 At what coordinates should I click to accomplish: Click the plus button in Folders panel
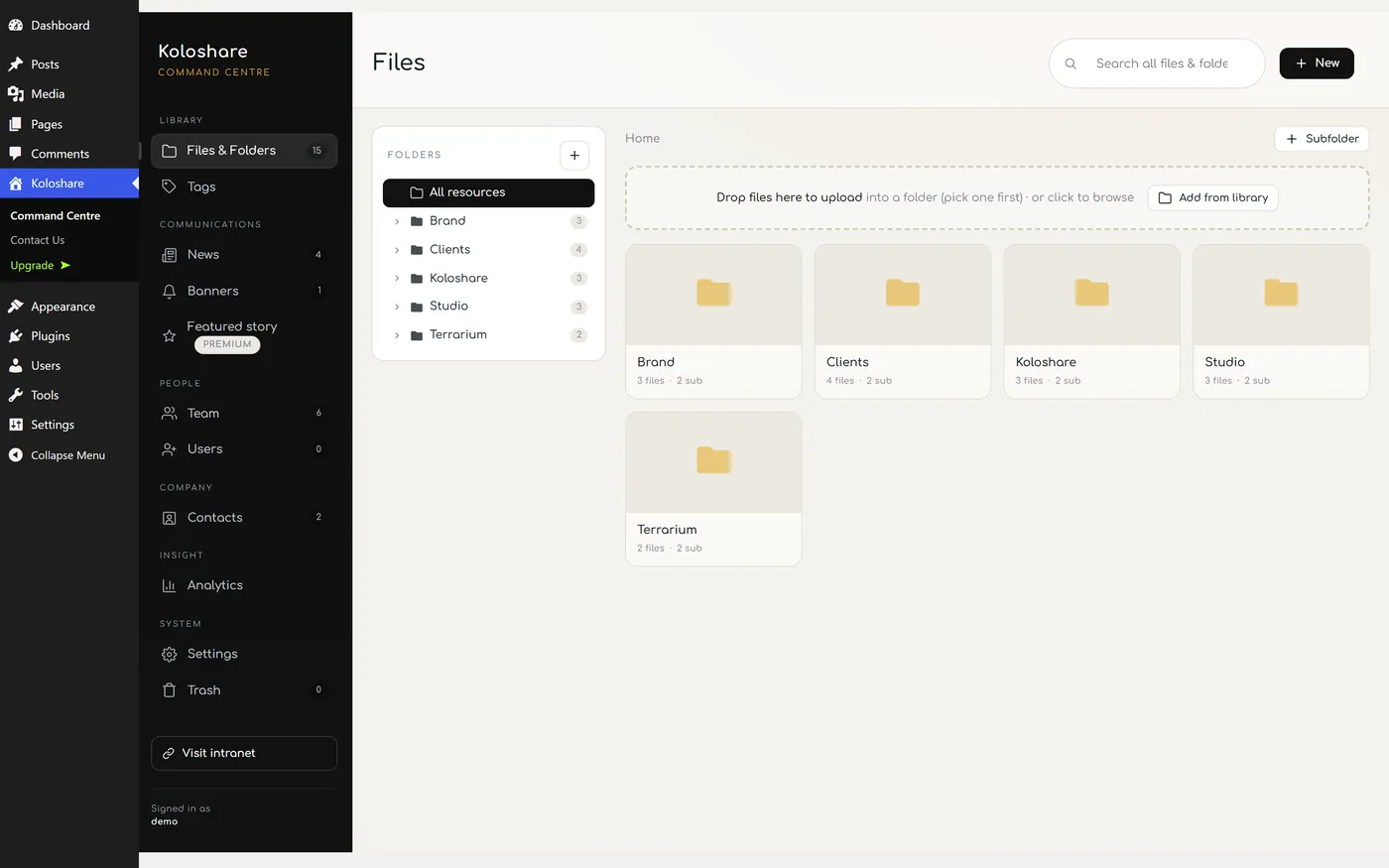click(x=574, y=155)
